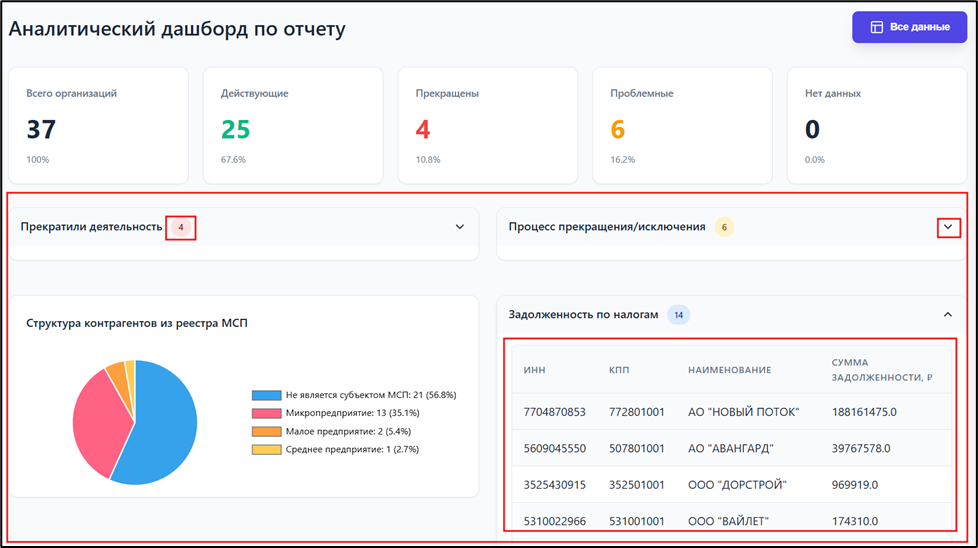Click the yellow badge showing 6

coord(724,227)
